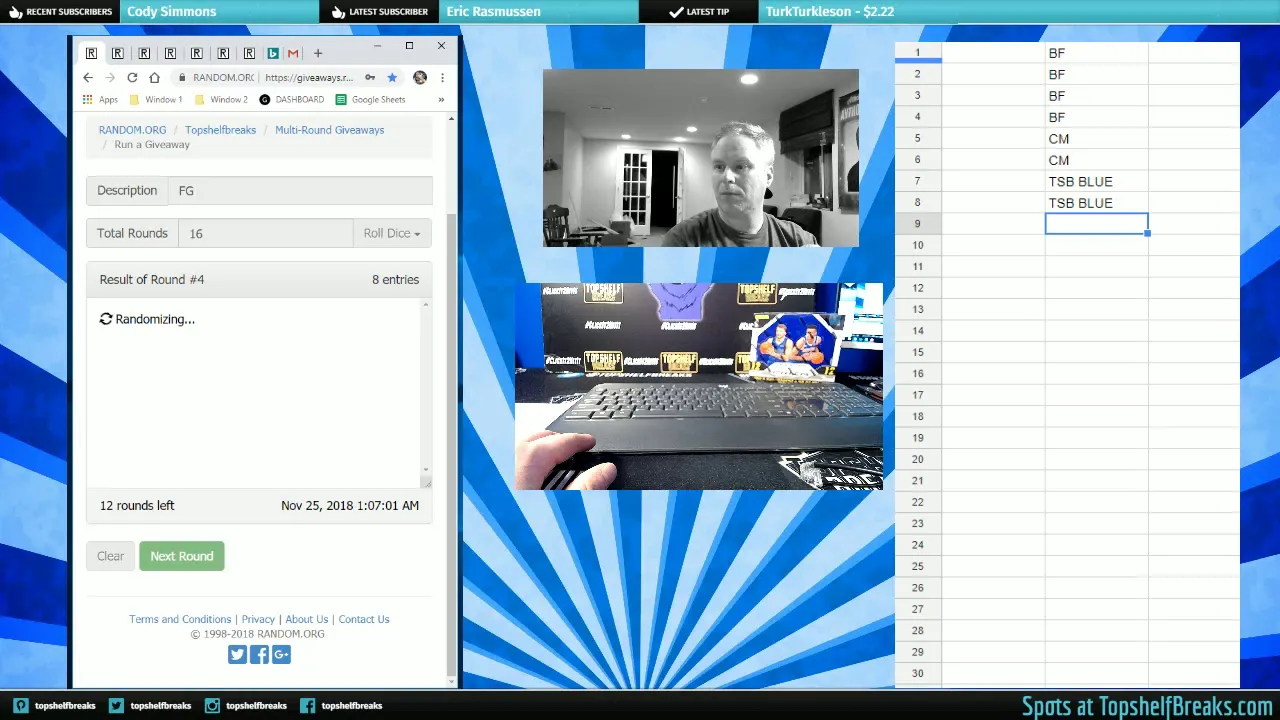1280x720 pixels.
Task: Click 'TurkTurkleson - $2.22' latest tip
Action: tap(830, 12)
